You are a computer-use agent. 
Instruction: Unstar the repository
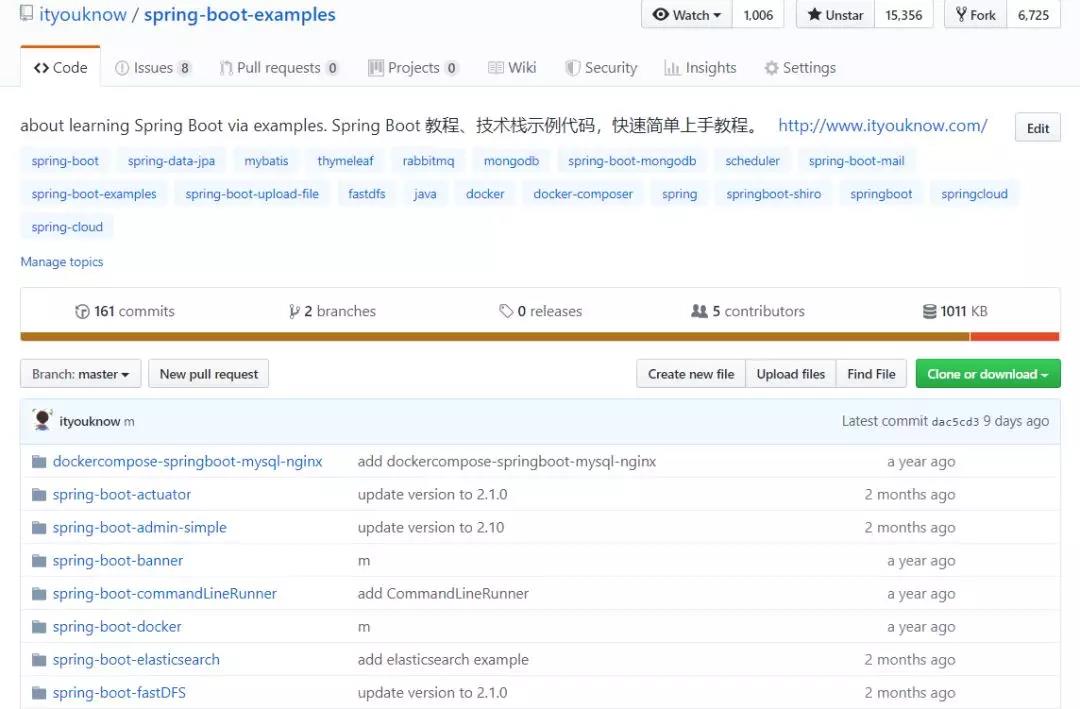click(x=835, y=14)
